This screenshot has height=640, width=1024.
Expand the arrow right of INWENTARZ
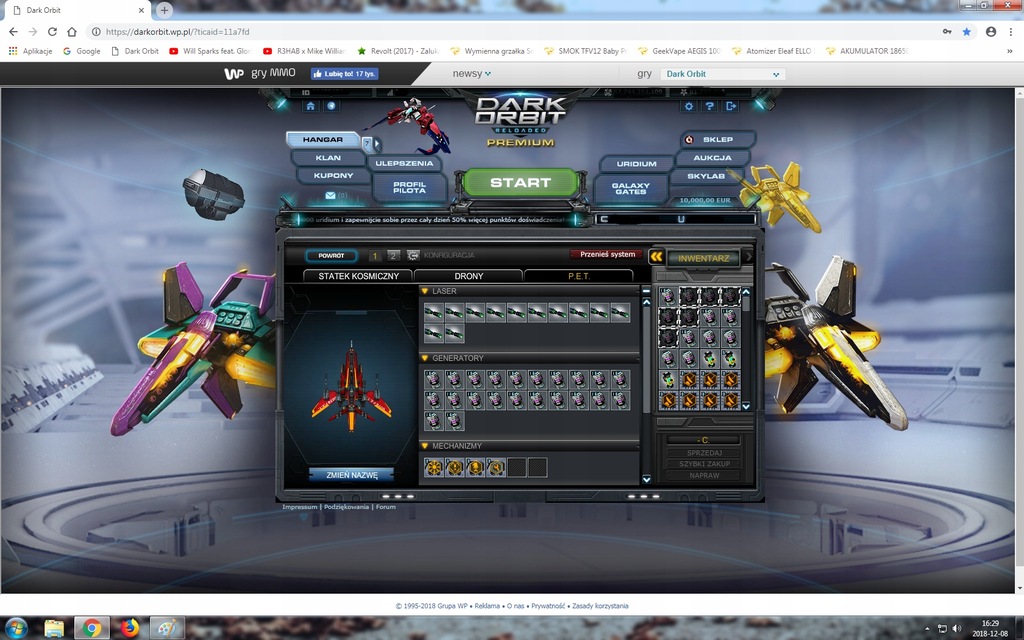click(x=748, y=257)
